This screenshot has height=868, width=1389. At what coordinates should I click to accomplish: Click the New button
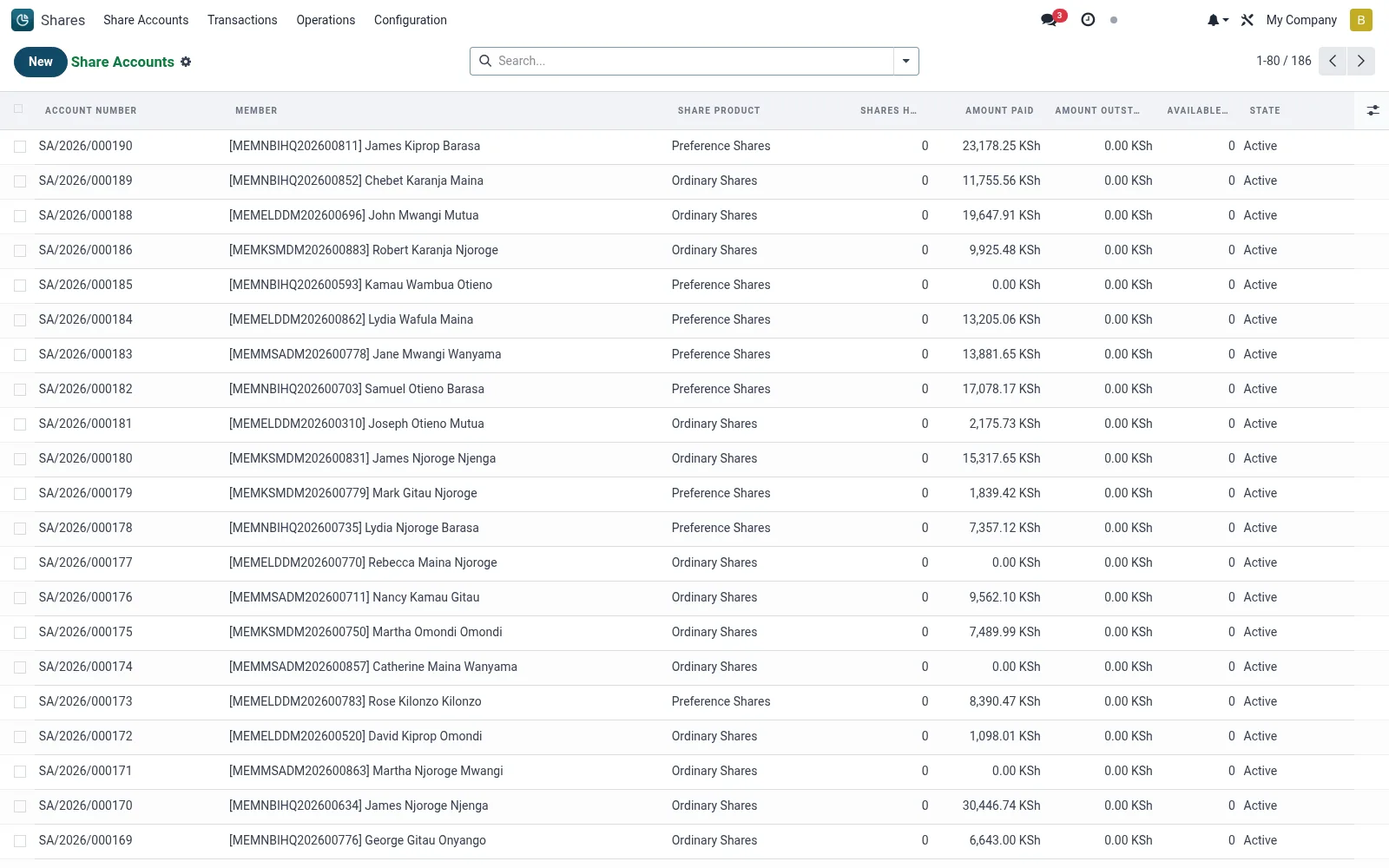point(41,62)
